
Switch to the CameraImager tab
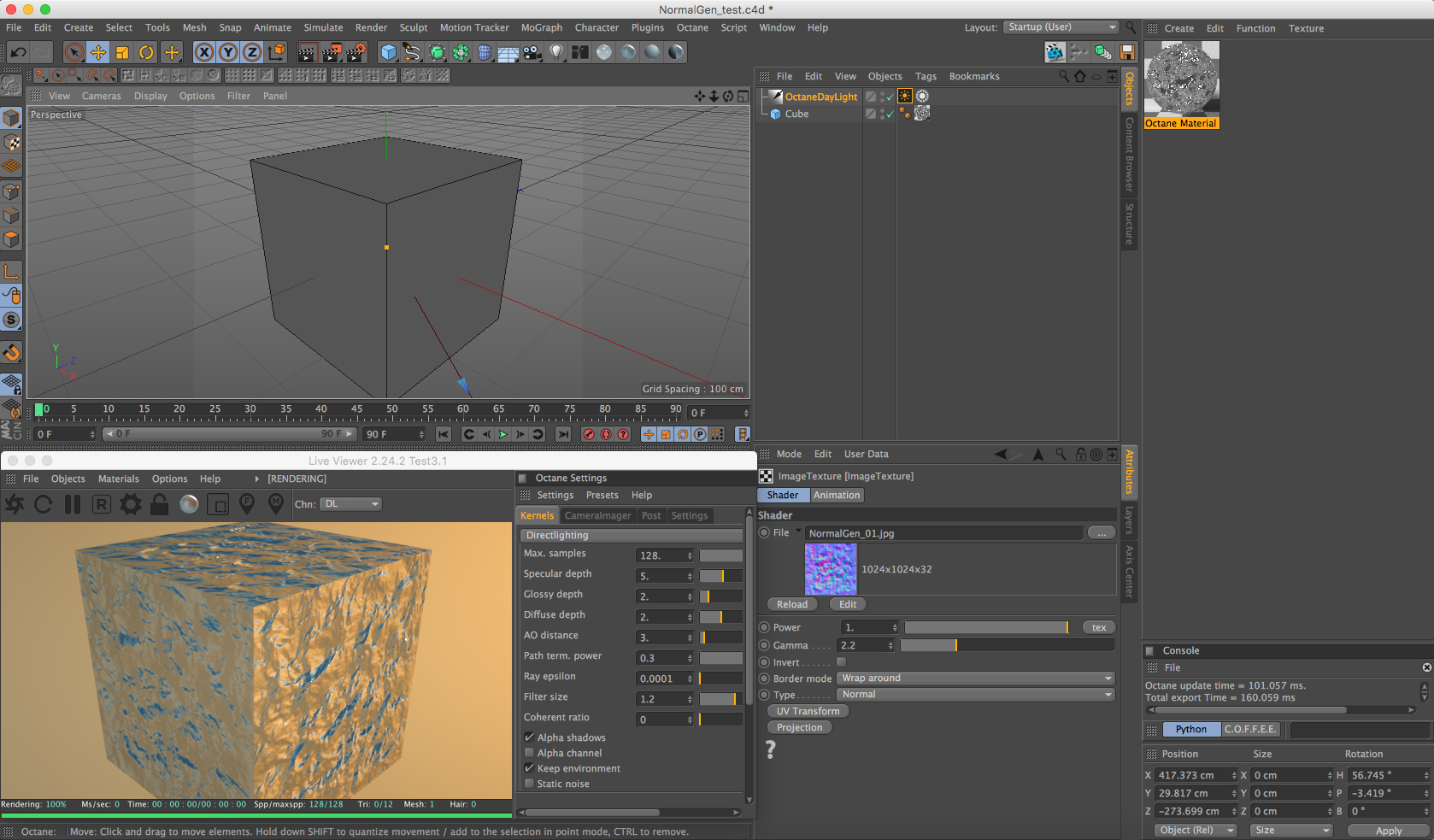[x=597, y=515]
